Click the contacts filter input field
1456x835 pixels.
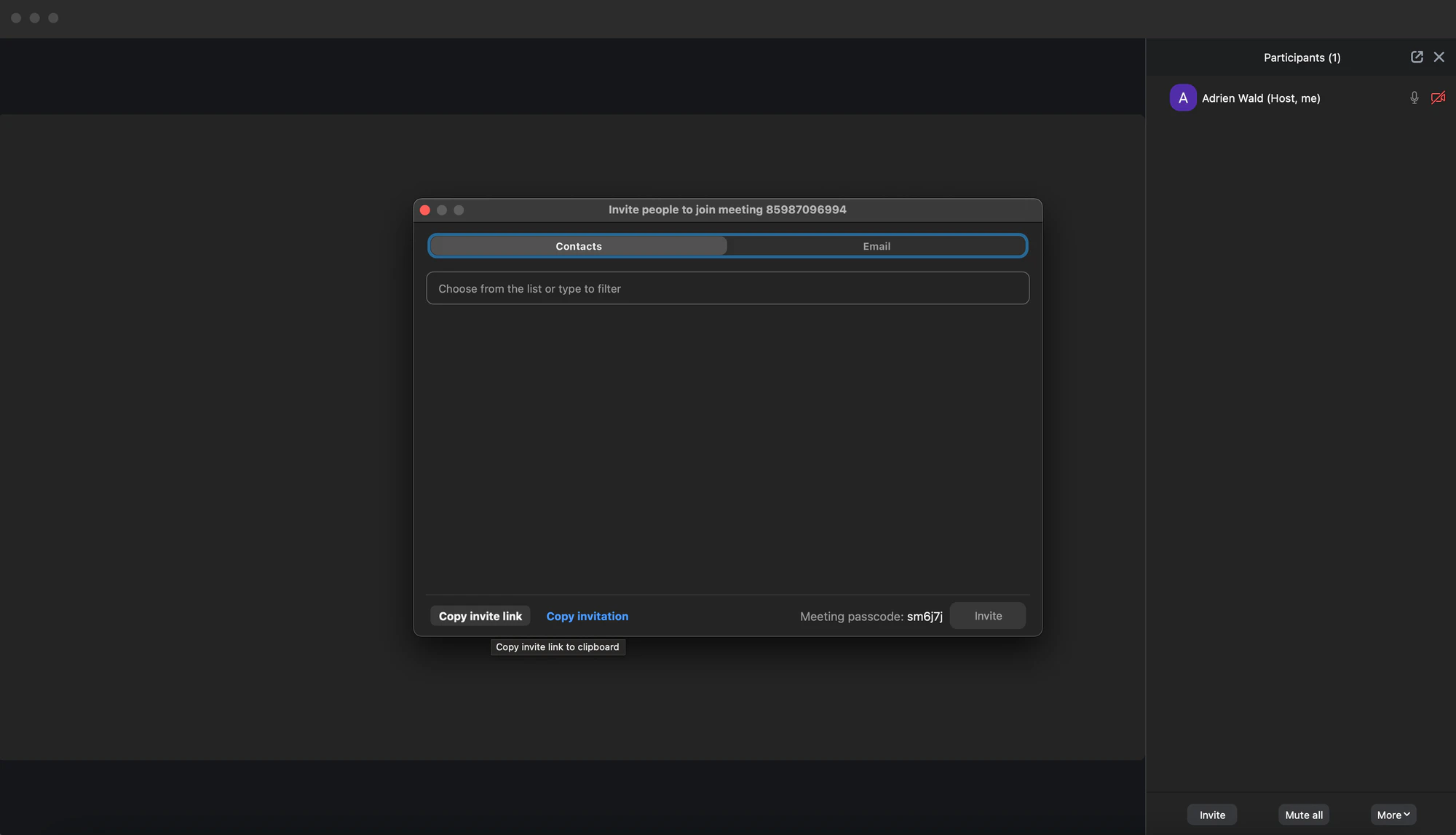click(x=727, y=288)
